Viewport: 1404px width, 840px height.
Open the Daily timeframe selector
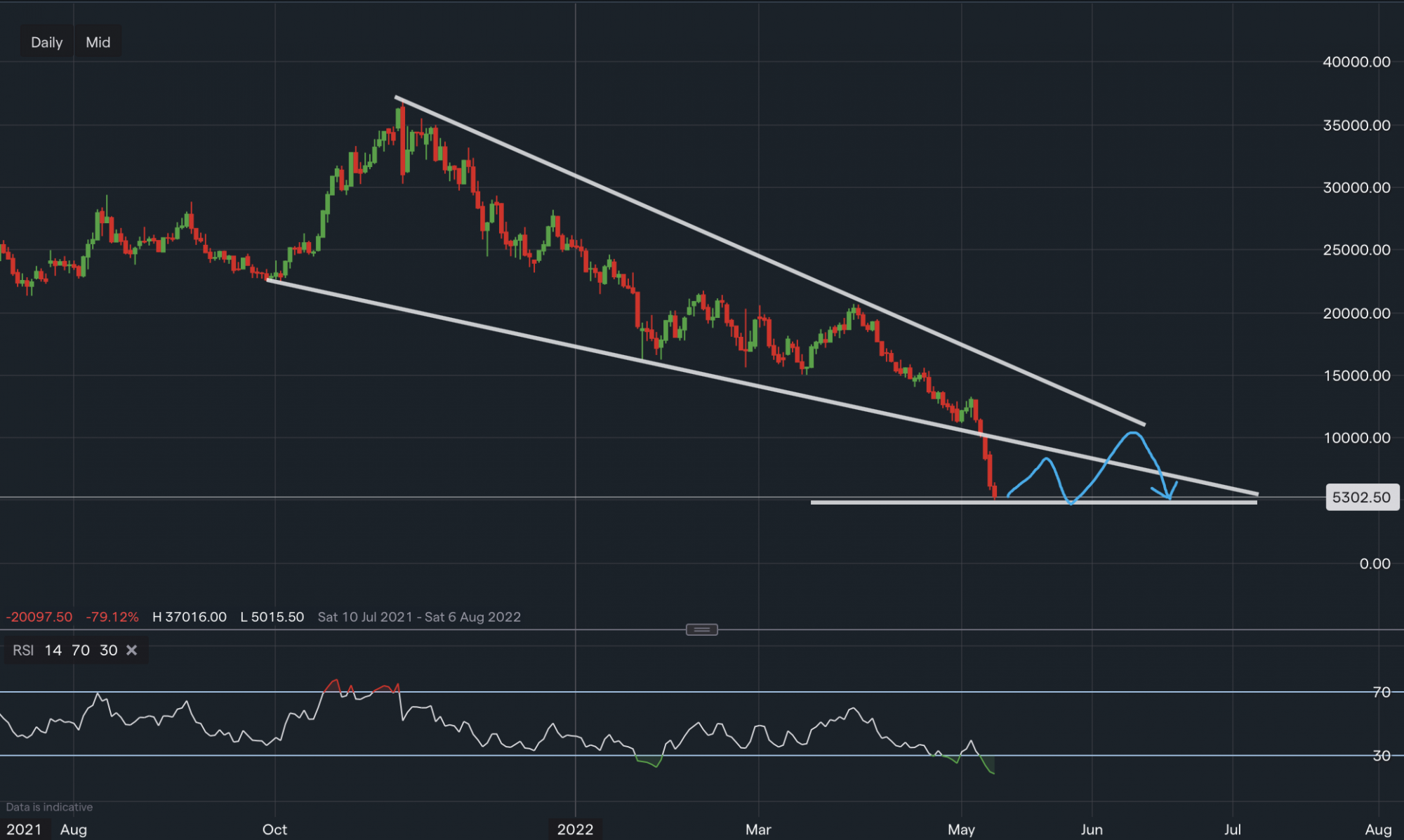(46, 42)
